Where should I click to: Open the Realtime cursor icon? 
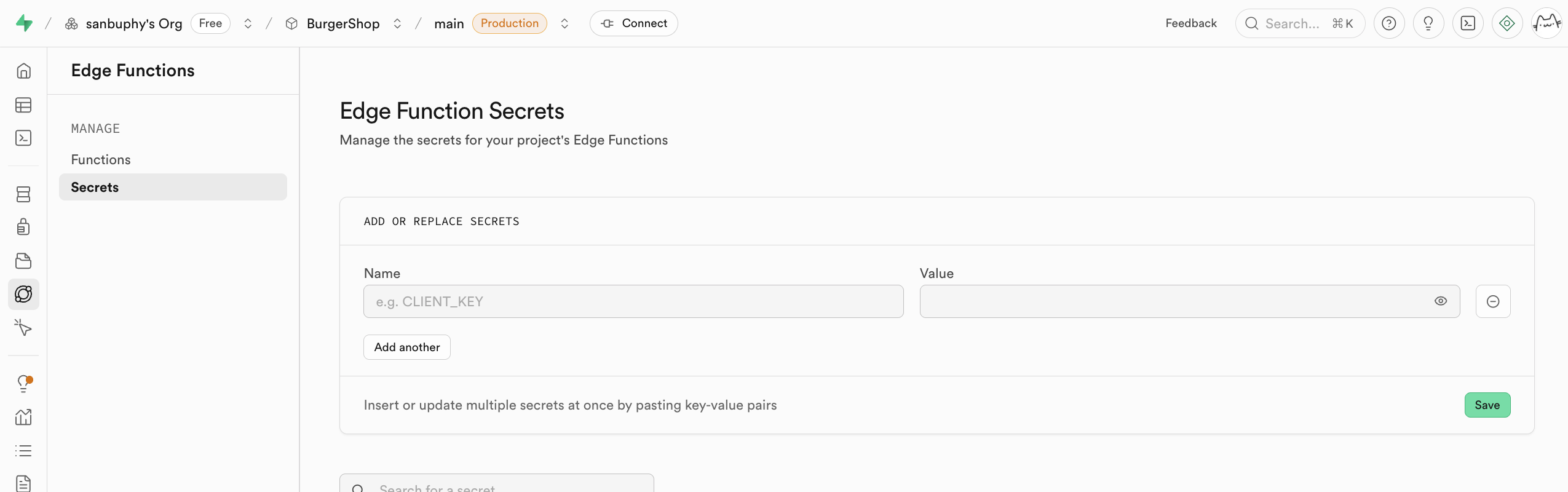click(x=23, y=327)
